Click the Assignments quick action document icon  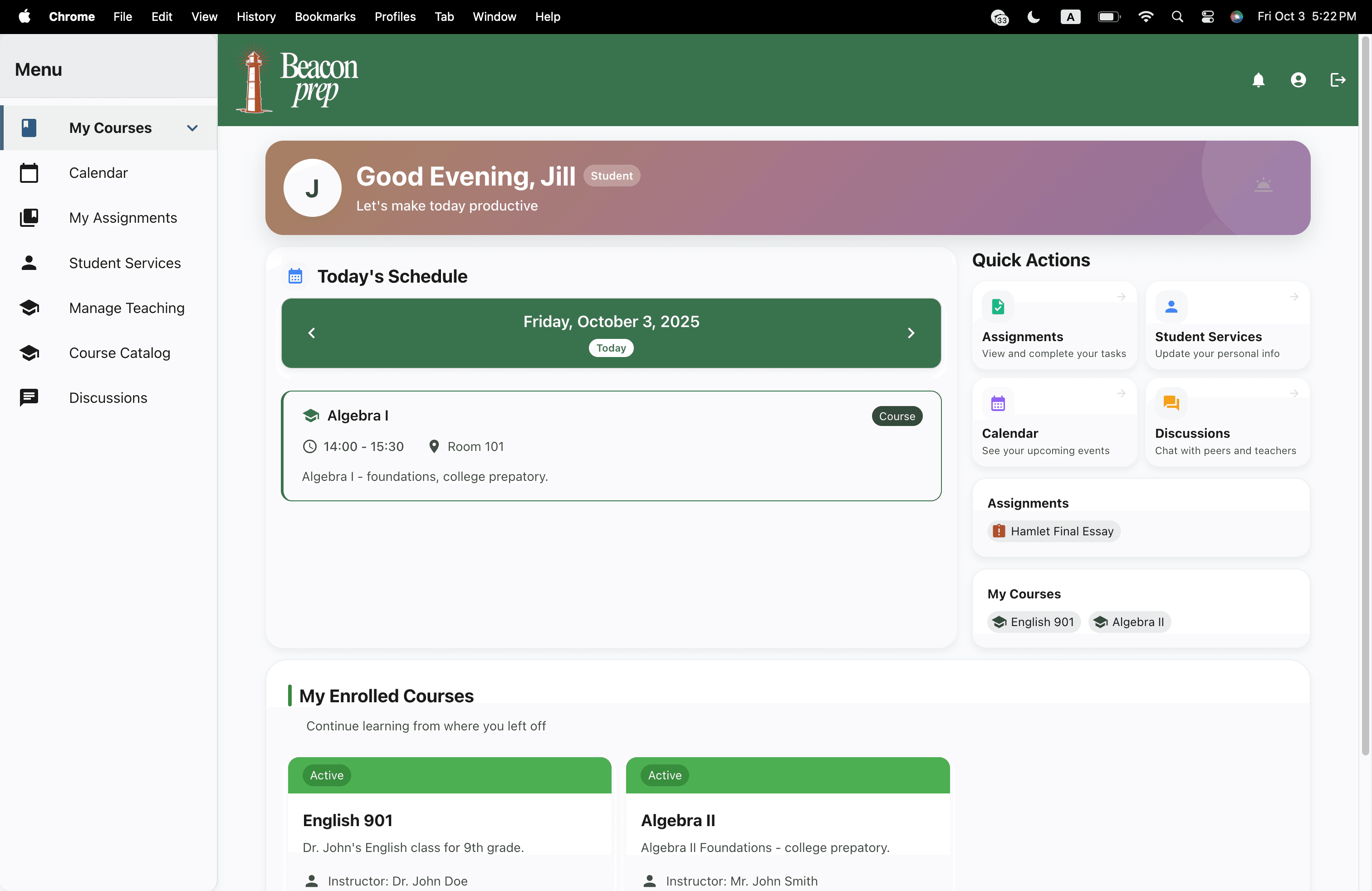pos(998,307)
